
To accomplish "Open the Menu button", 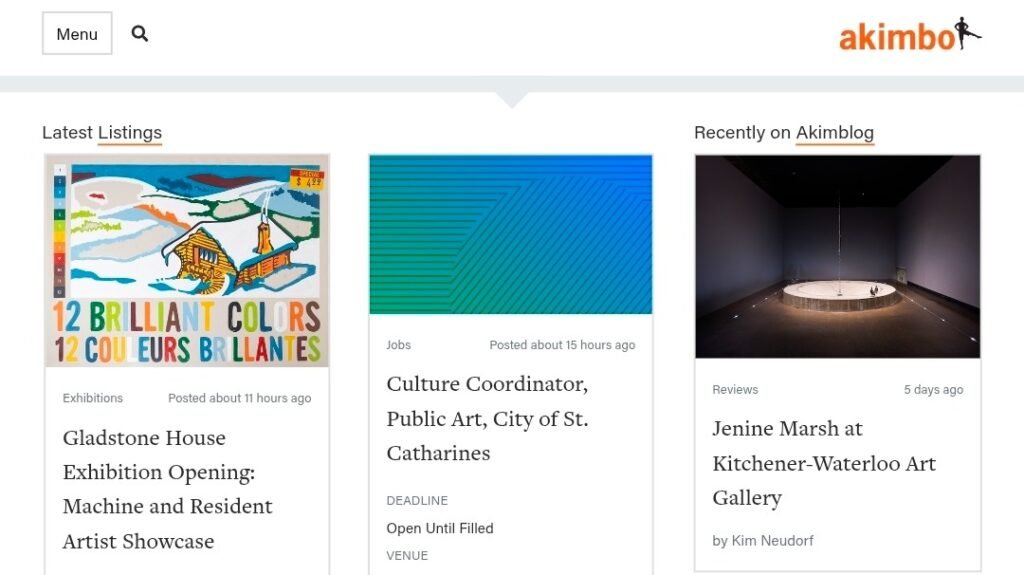I will click(x=77, y=34).
